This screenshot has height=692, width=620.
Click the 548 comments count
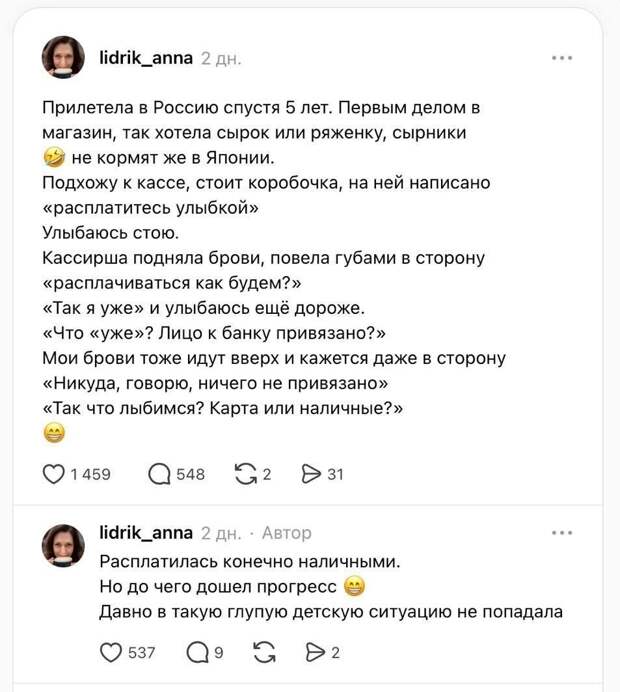click(190, 475)
